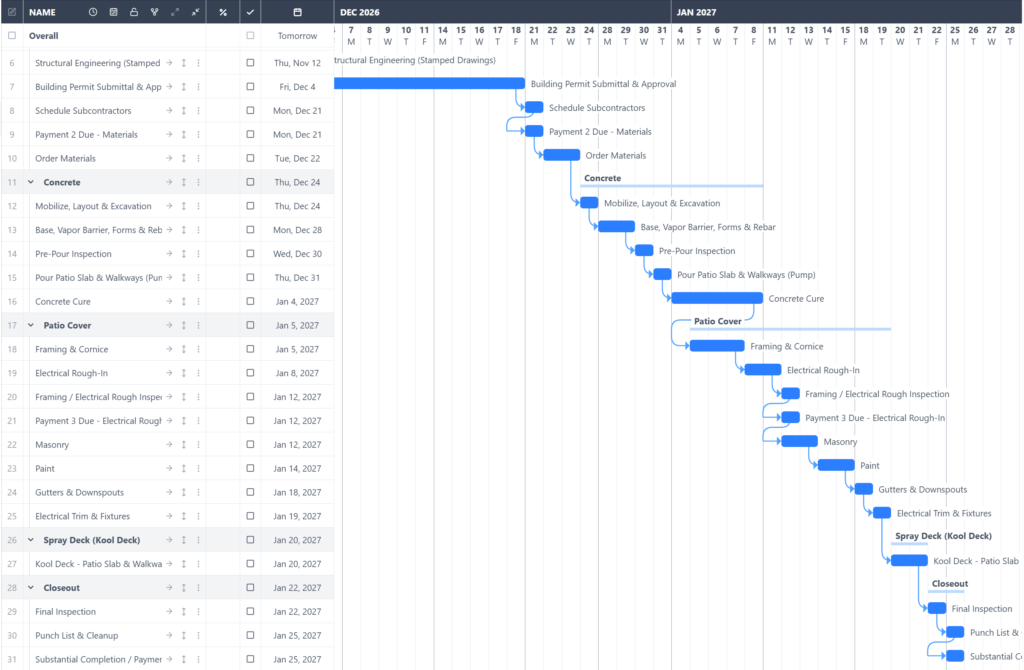Click row number 14 in the task list

click(x=12, y=253)
